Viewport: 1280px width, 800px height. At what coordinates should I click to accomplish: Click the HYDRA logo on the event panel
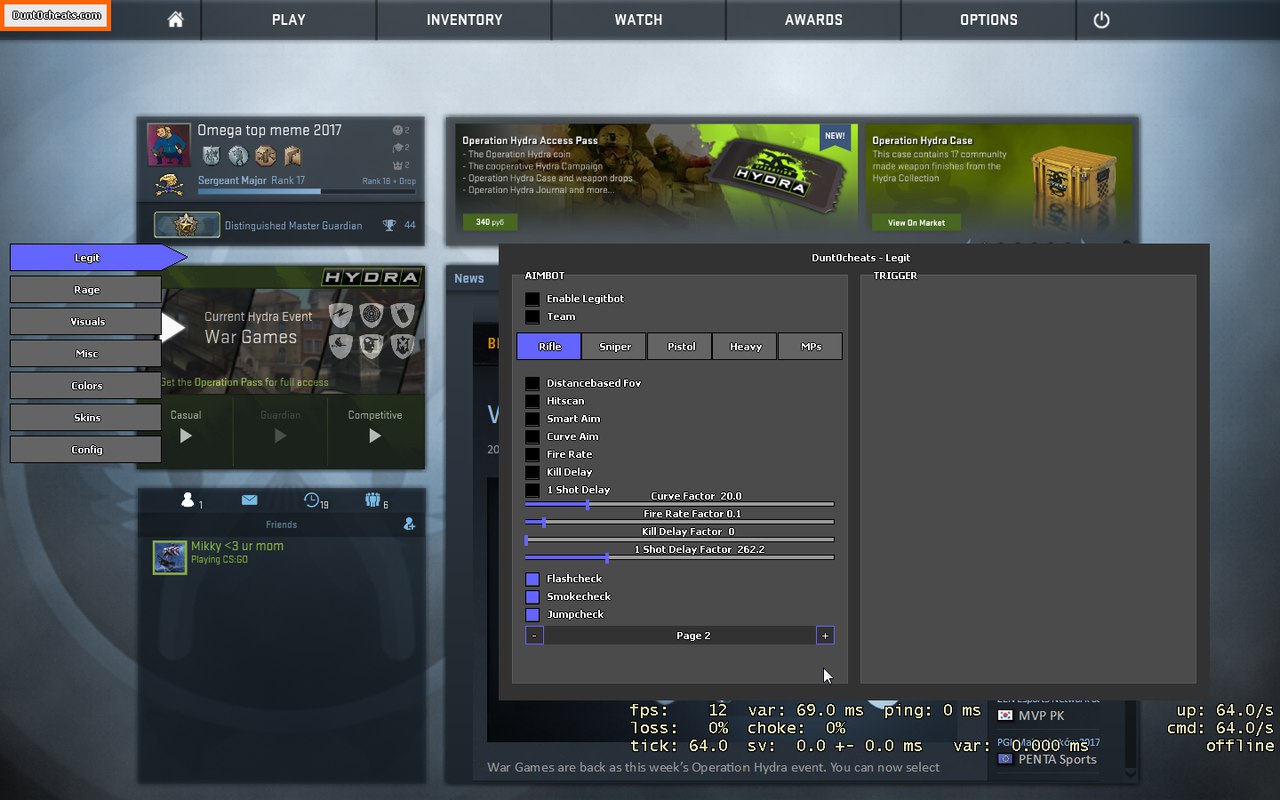click(x=372, y=277)
